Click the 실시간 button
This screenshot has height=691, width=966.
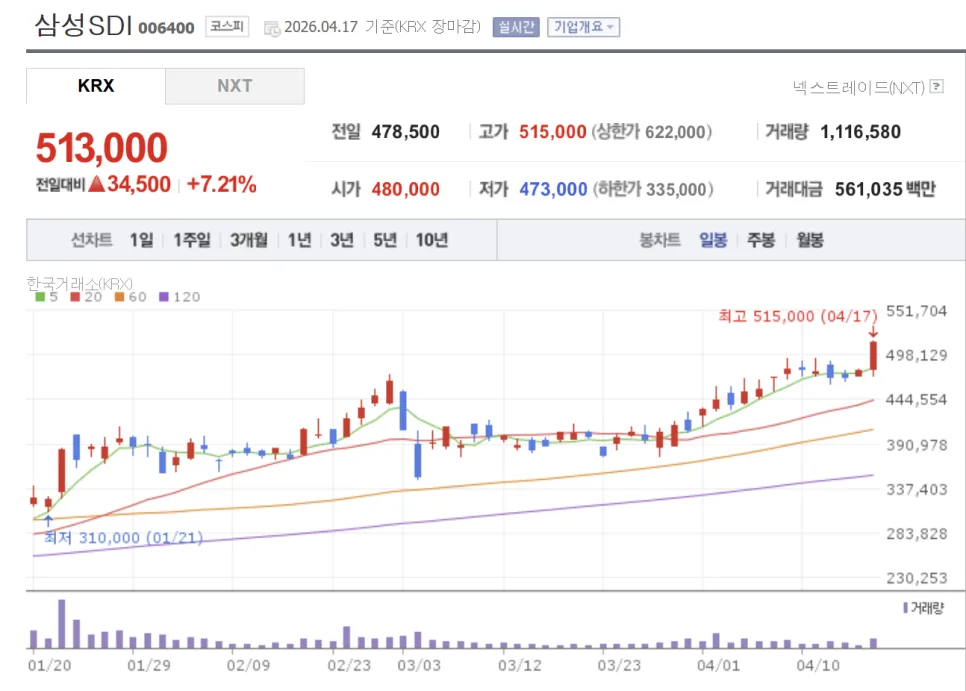516,27
